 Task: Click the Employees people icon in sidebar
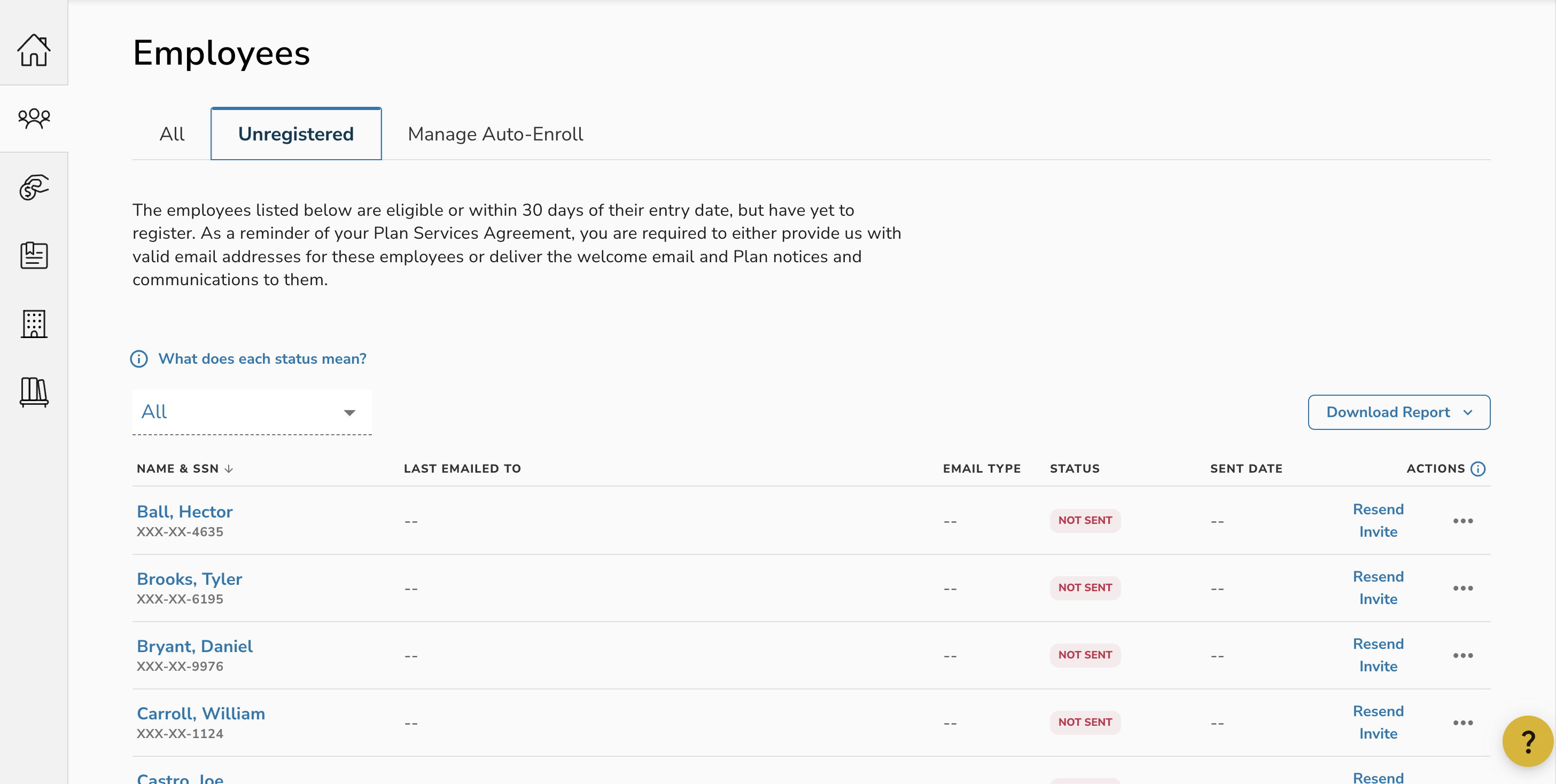[34, 117]
